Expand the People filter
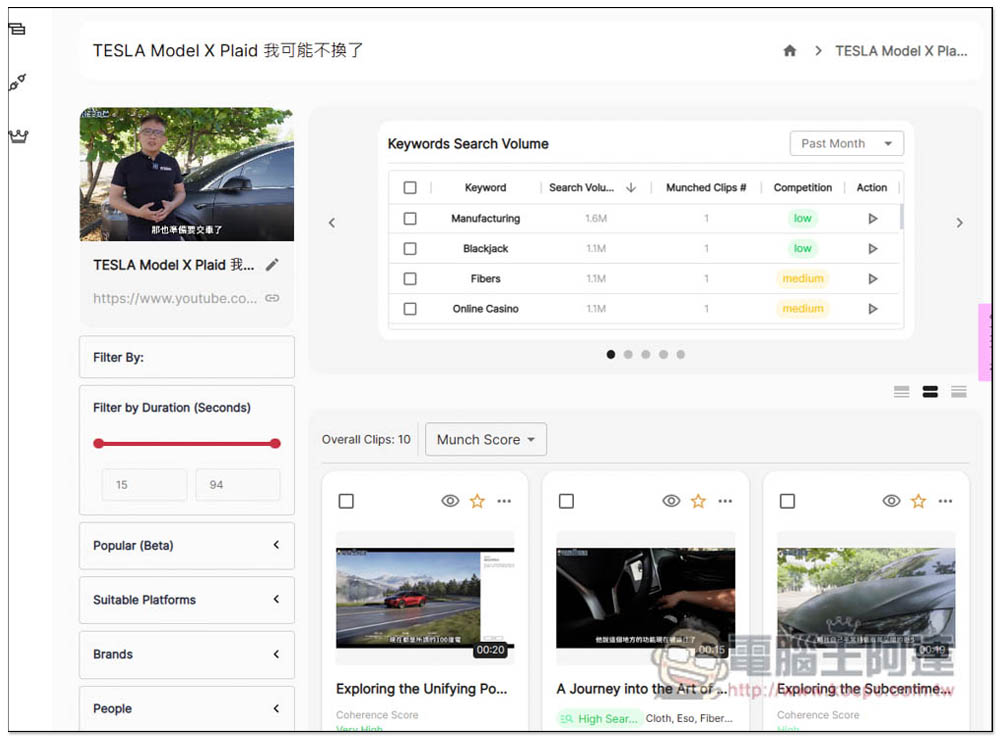 [x=187, y=708]
